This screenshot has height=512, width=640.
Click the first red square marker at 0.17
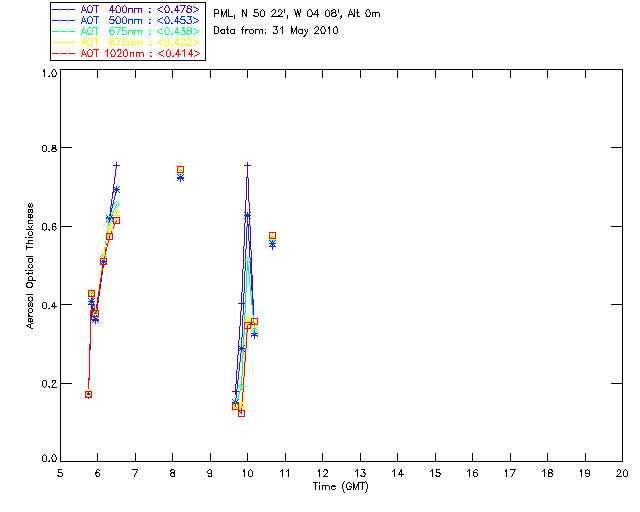[x=88, y=394]
